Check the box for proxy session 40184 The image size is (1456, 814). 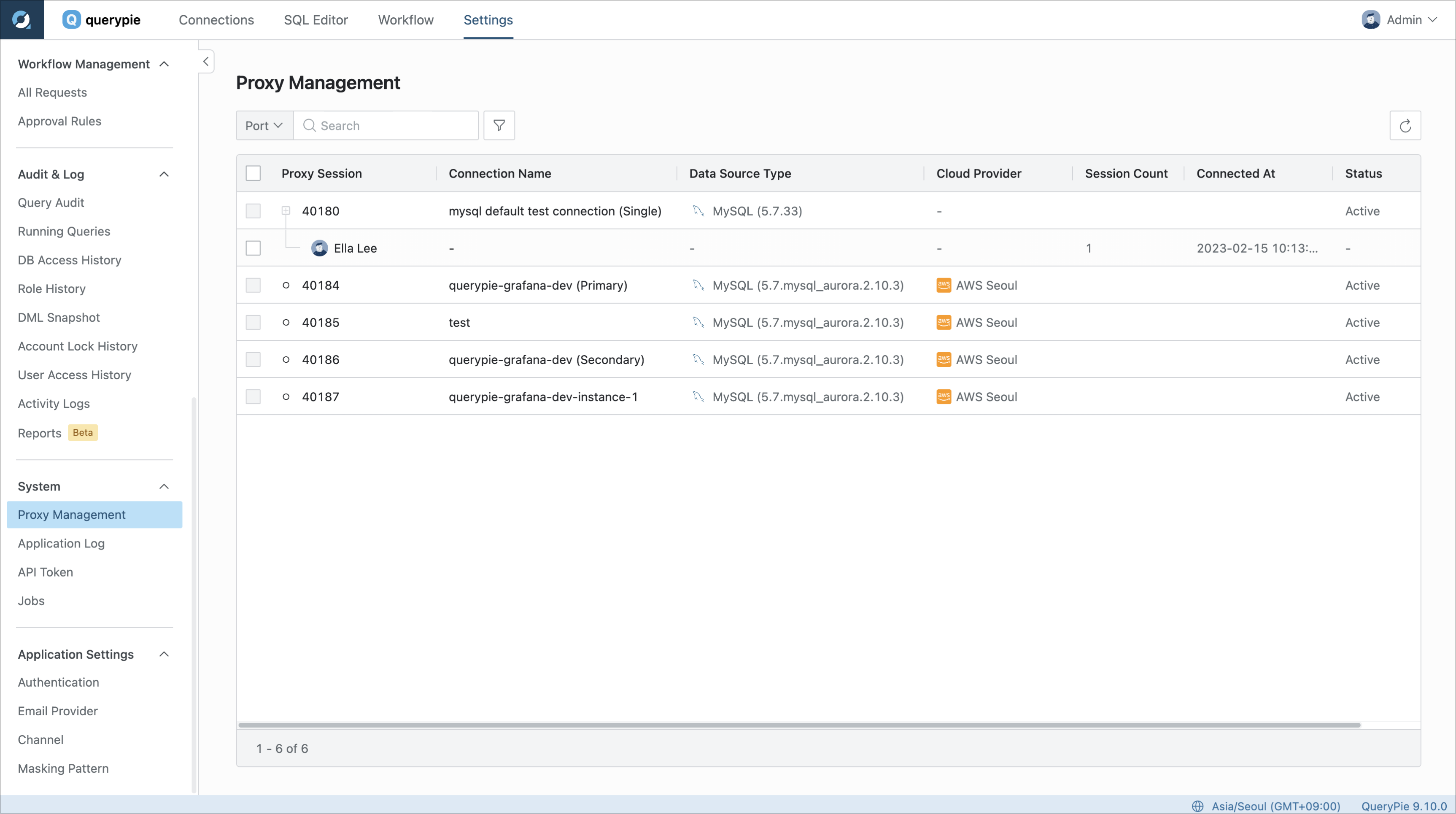[253, 286]
